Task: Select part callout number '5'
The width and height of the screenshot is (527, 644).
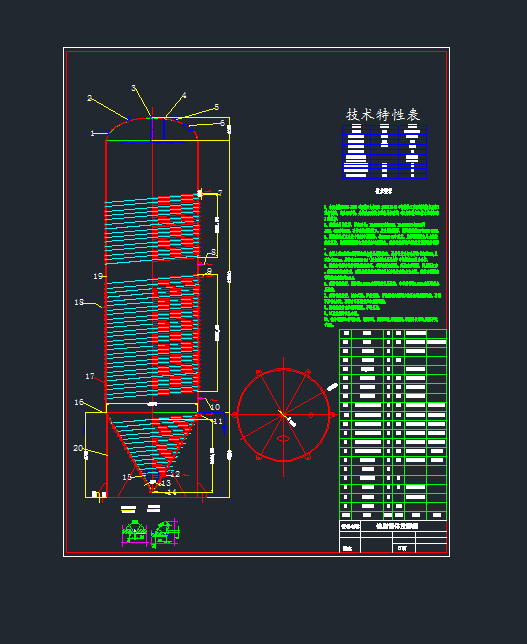Action: pos(216,107)
